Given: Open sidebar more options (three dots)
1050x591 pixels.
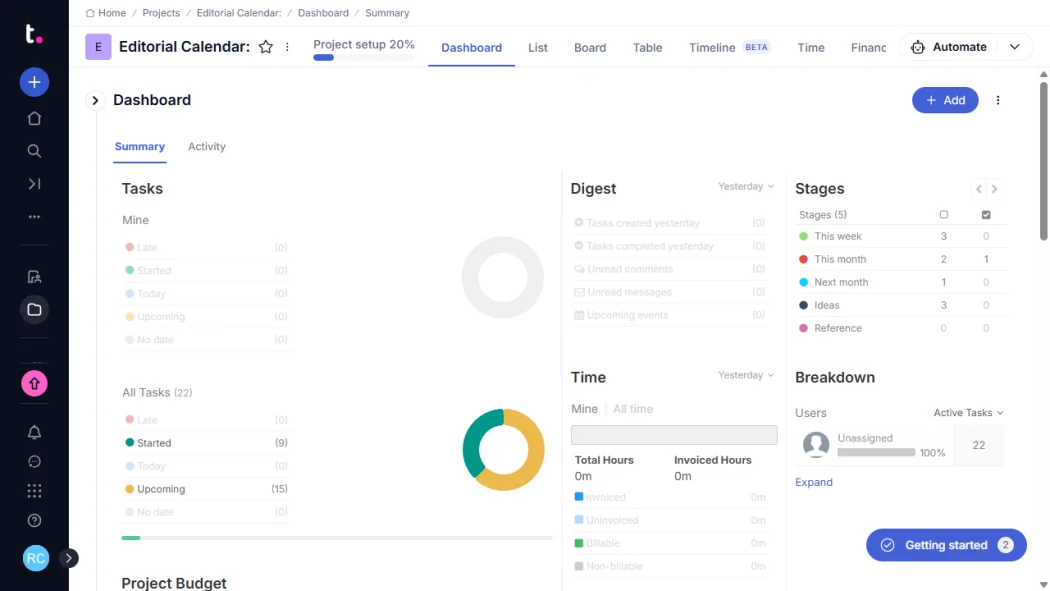Looking at the screenshot, I should coord(34,217).
